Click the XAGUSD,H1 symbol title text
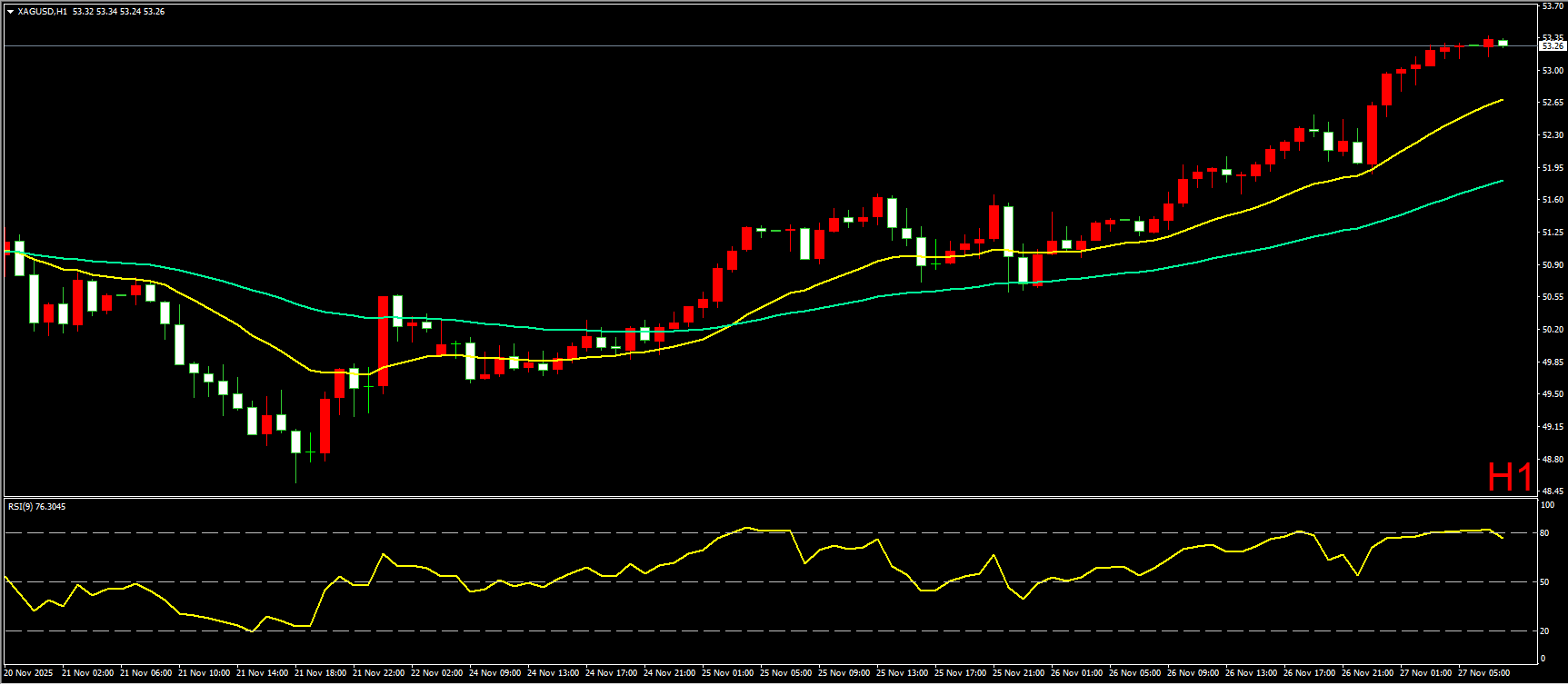The image size is (1568, 685). pos(42,12)
